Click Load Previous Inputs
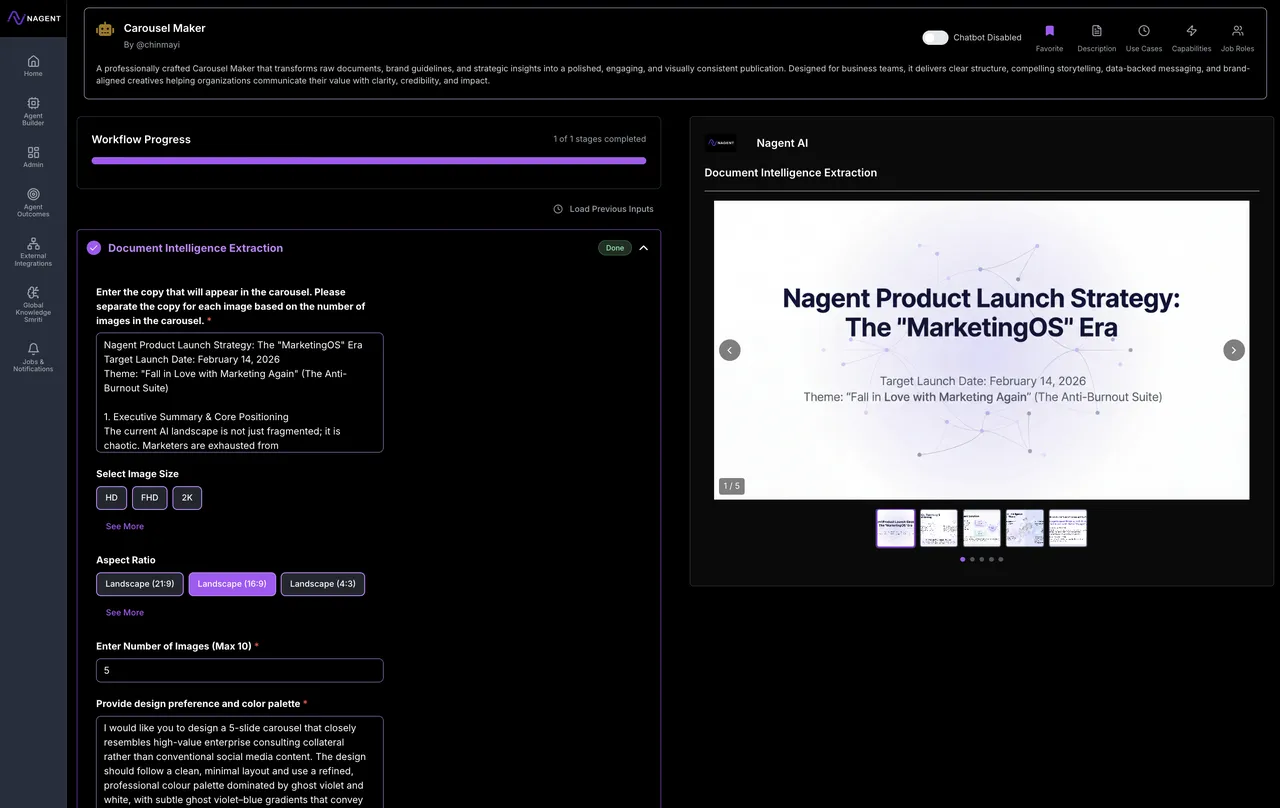 (603, 209)
